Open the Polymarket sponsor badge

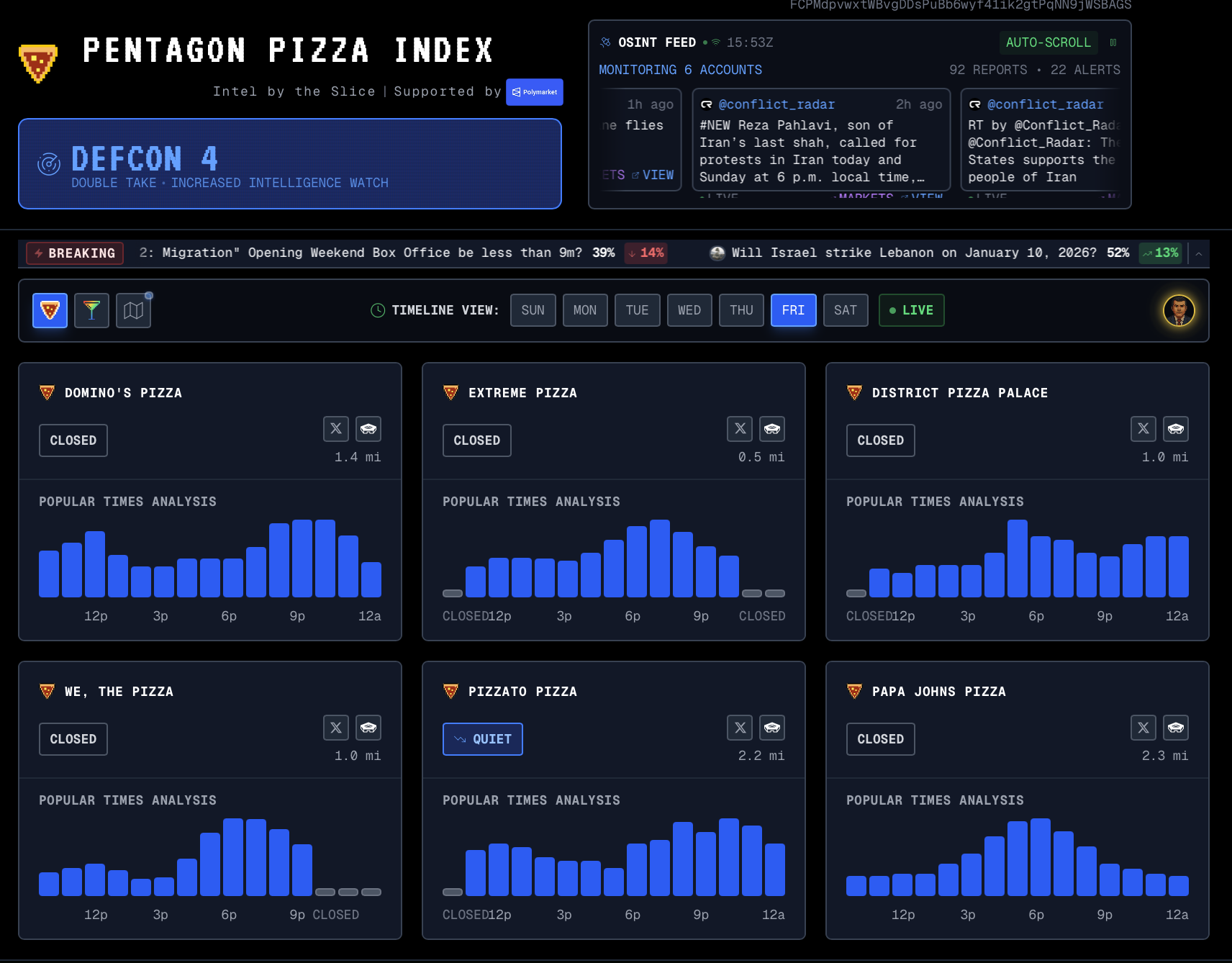[534, 92]
